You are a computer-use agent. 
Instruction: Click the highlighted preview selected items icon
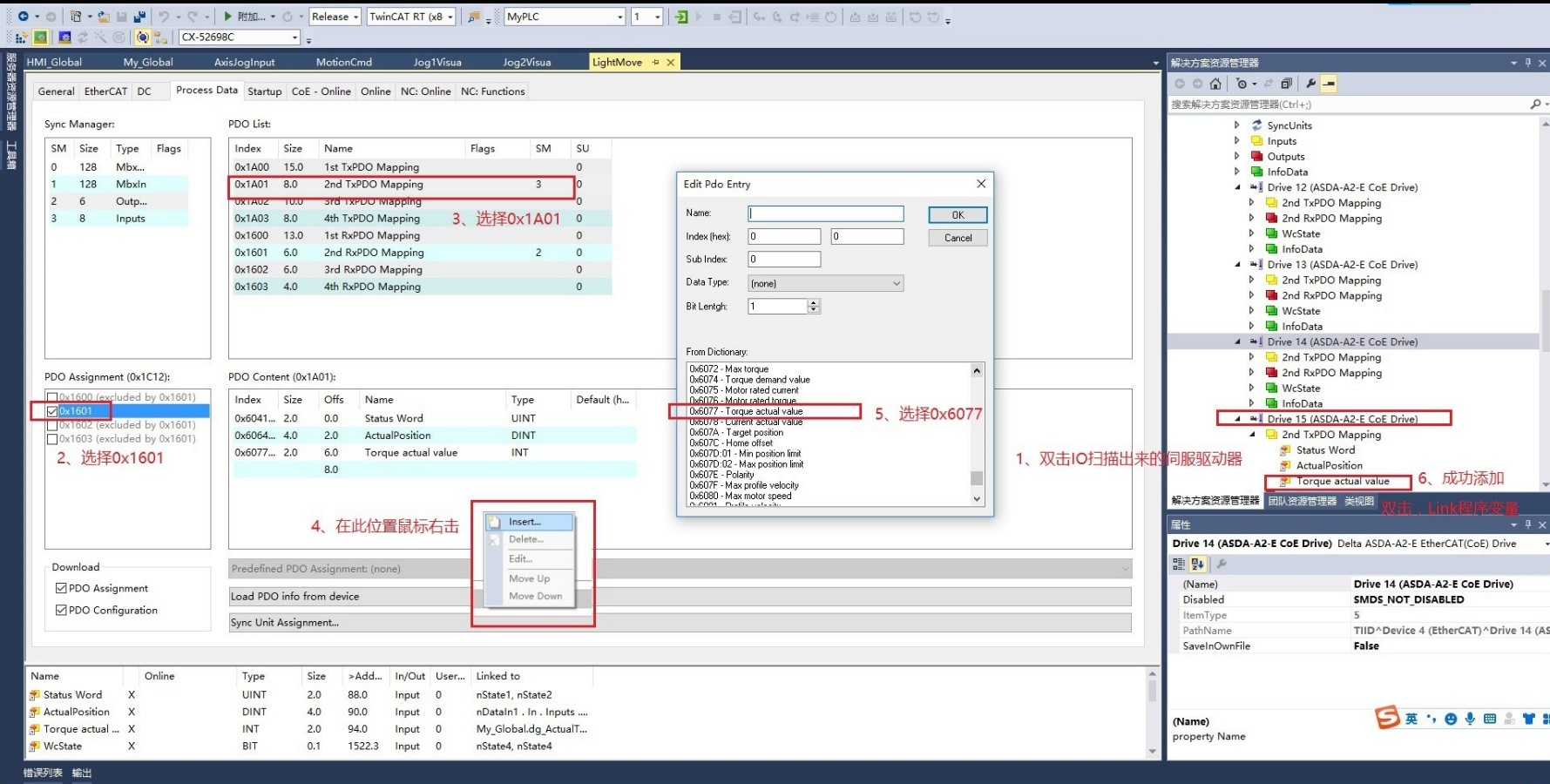1329,84
